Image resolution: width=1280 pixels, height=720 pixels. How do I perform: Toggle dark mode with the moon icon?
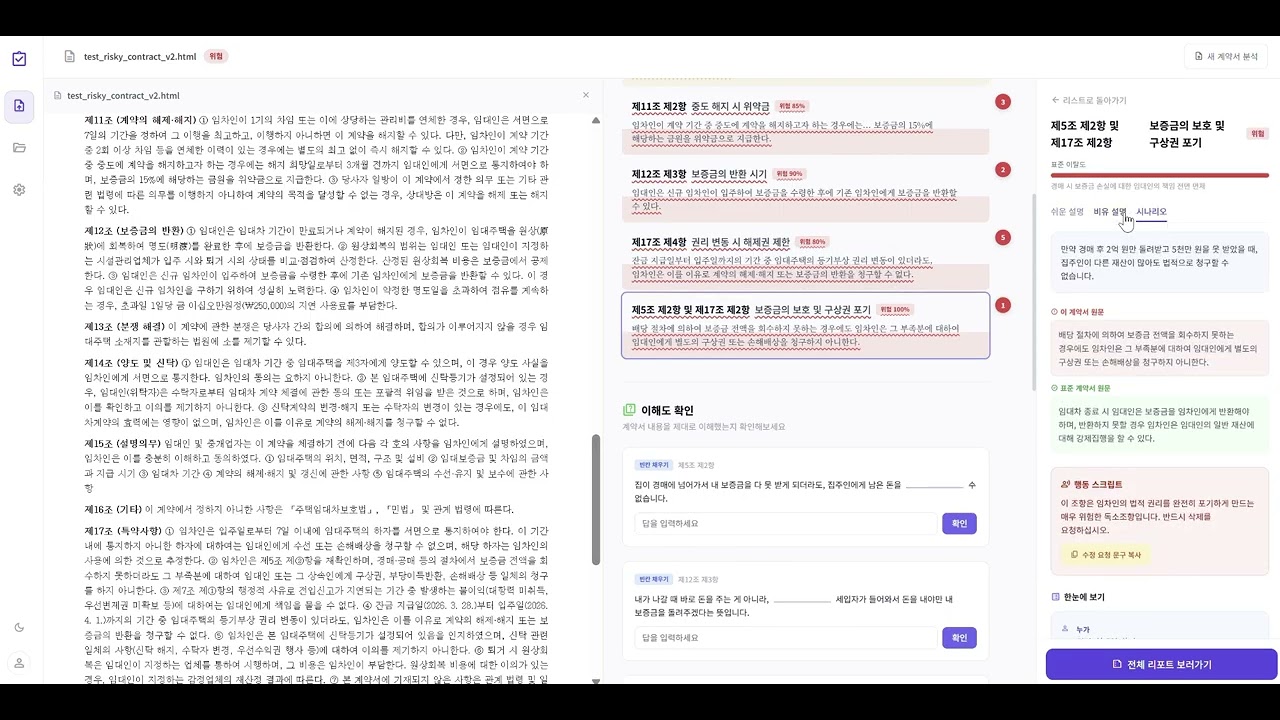19,628
